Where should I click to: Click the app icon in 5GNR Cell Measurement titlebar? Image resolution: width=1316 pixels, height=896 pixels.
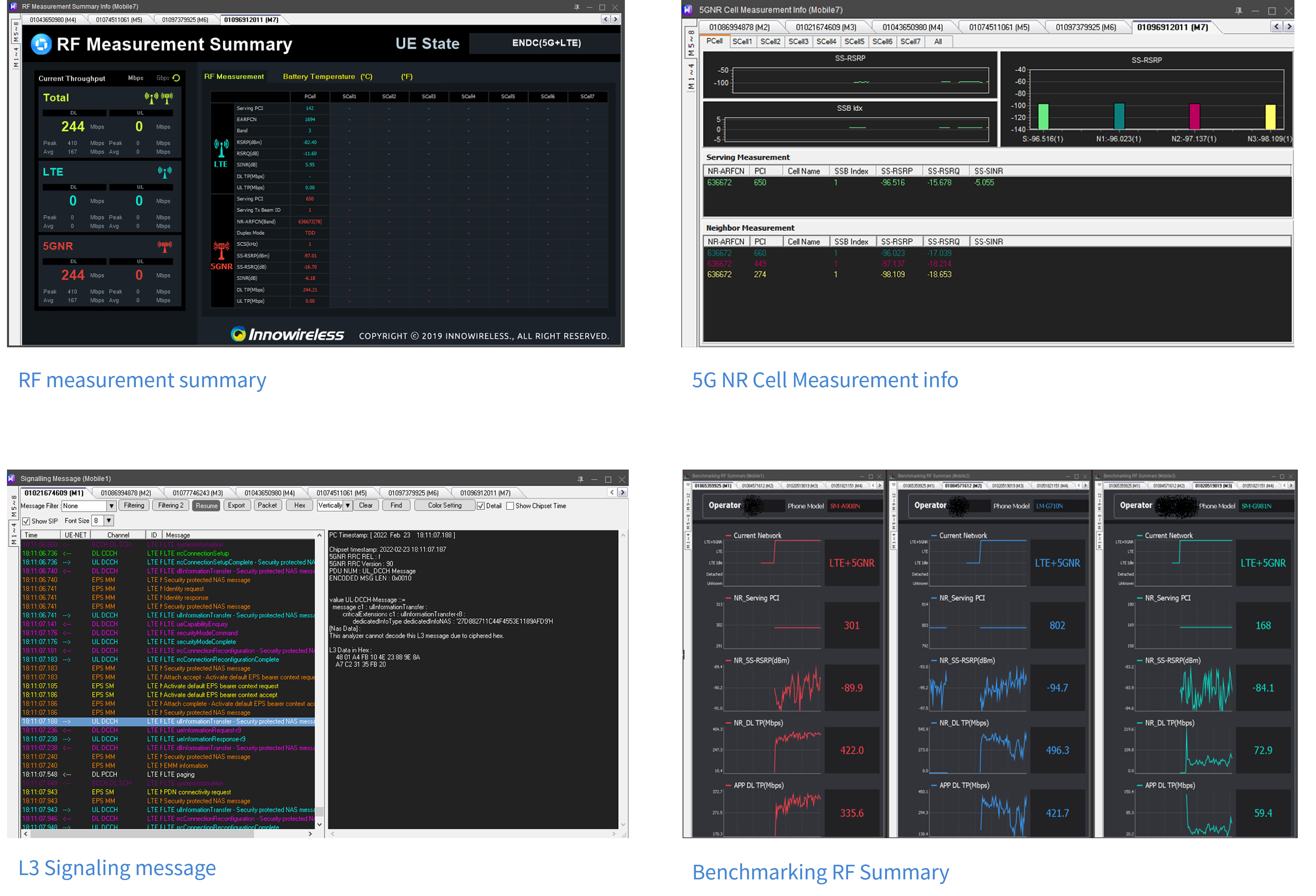[688, 10]
